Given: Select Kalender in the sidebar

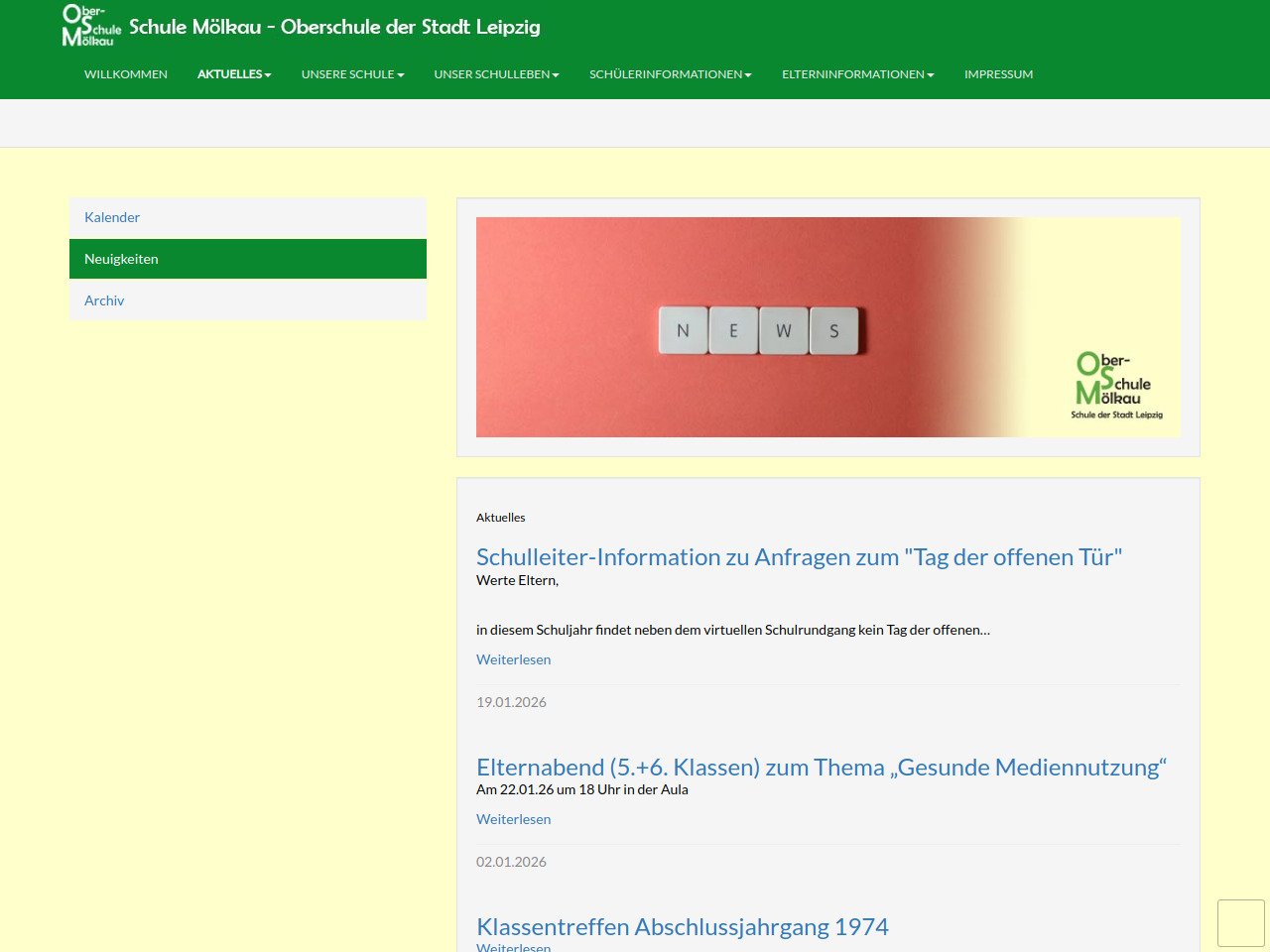Looking at the screenshot, I should (112, 217).
